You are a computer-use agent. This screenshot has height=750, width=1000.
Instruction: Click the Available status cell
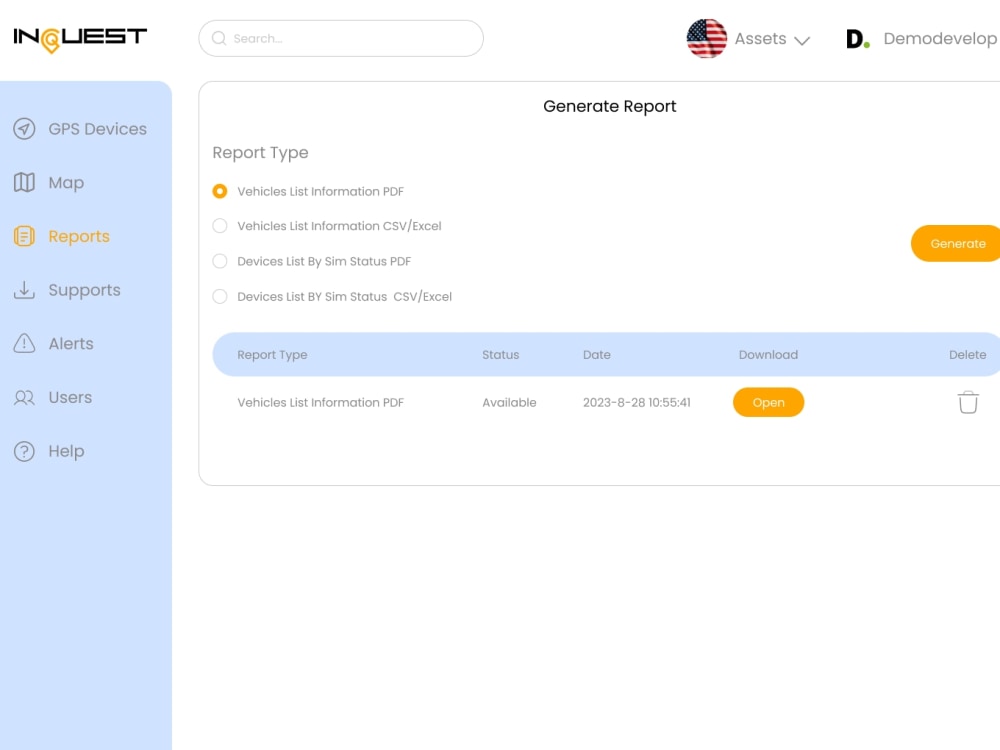click(x=509, y=402)
